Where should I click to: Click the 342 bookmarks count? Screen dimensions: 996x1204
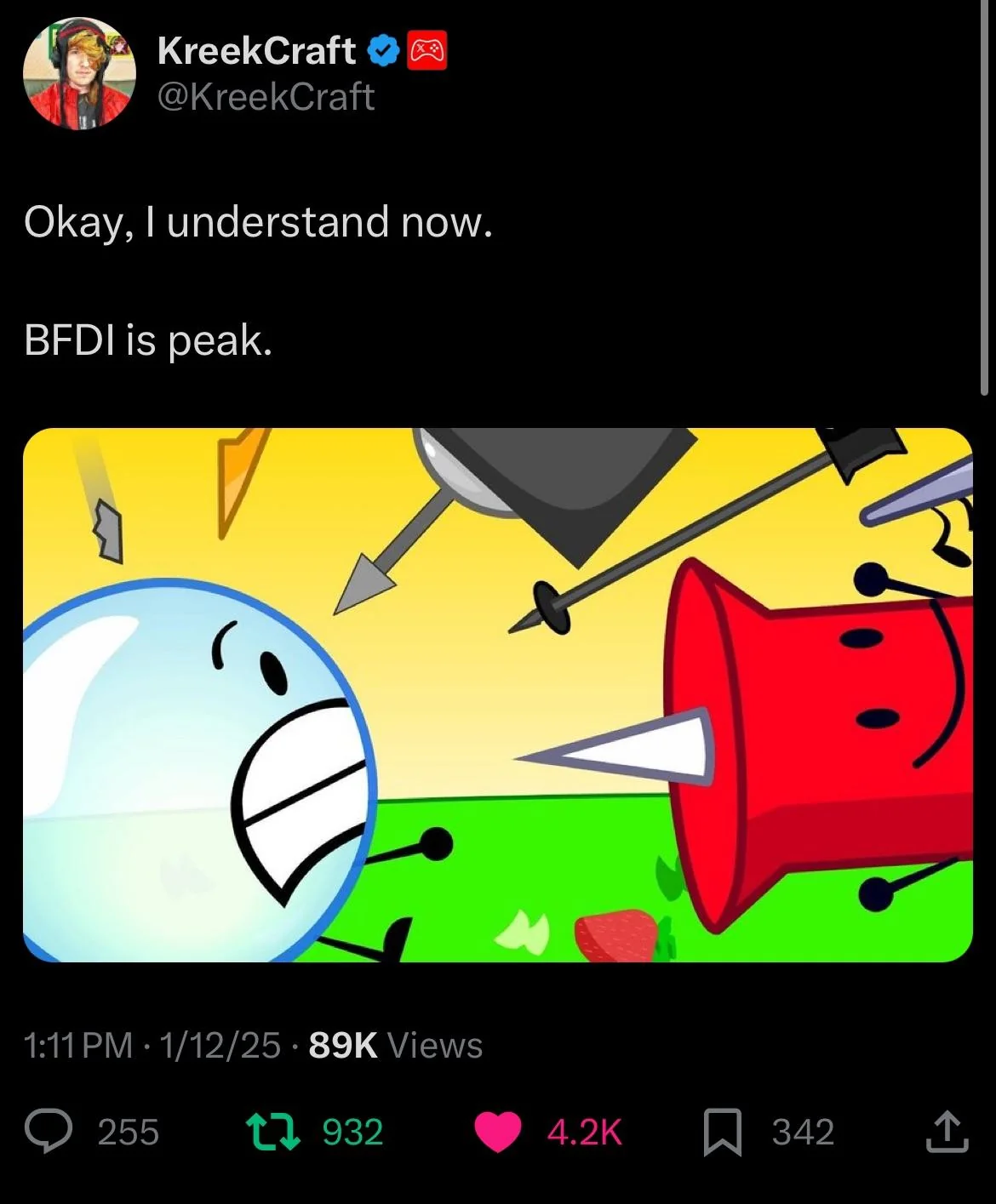tap(803, 1133)
